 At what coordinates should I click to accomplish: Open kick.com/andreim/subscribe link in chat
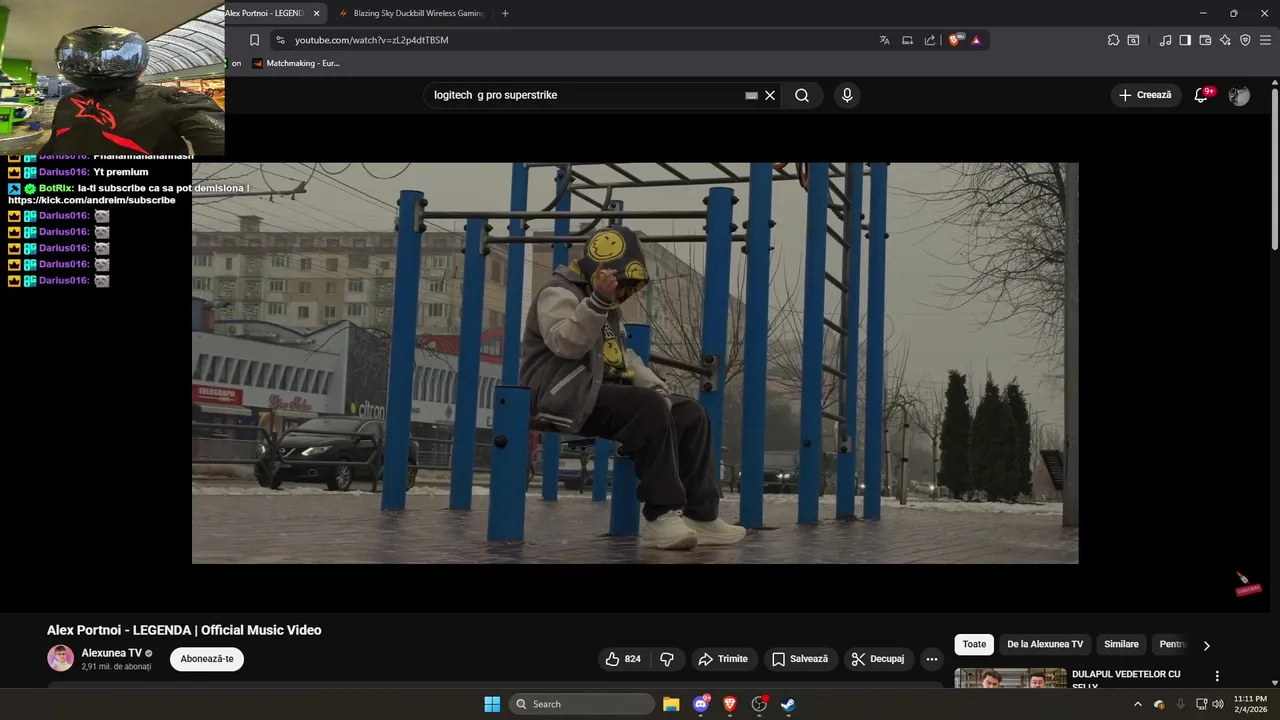92,200
